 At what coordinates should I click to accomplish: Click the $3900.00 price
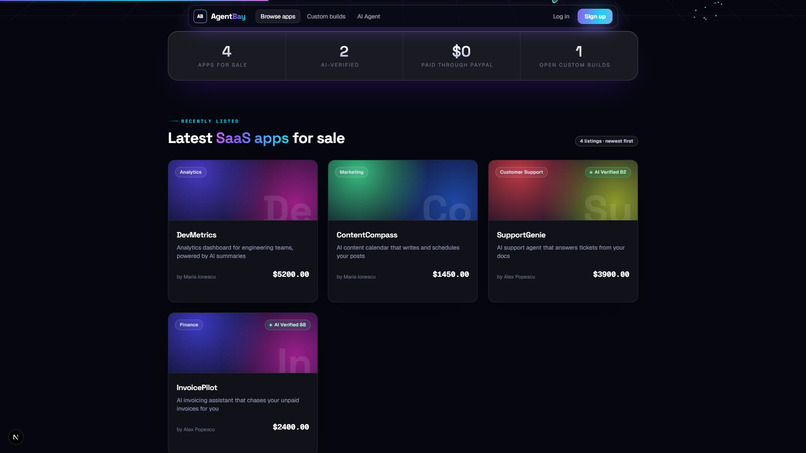[611, 275]
